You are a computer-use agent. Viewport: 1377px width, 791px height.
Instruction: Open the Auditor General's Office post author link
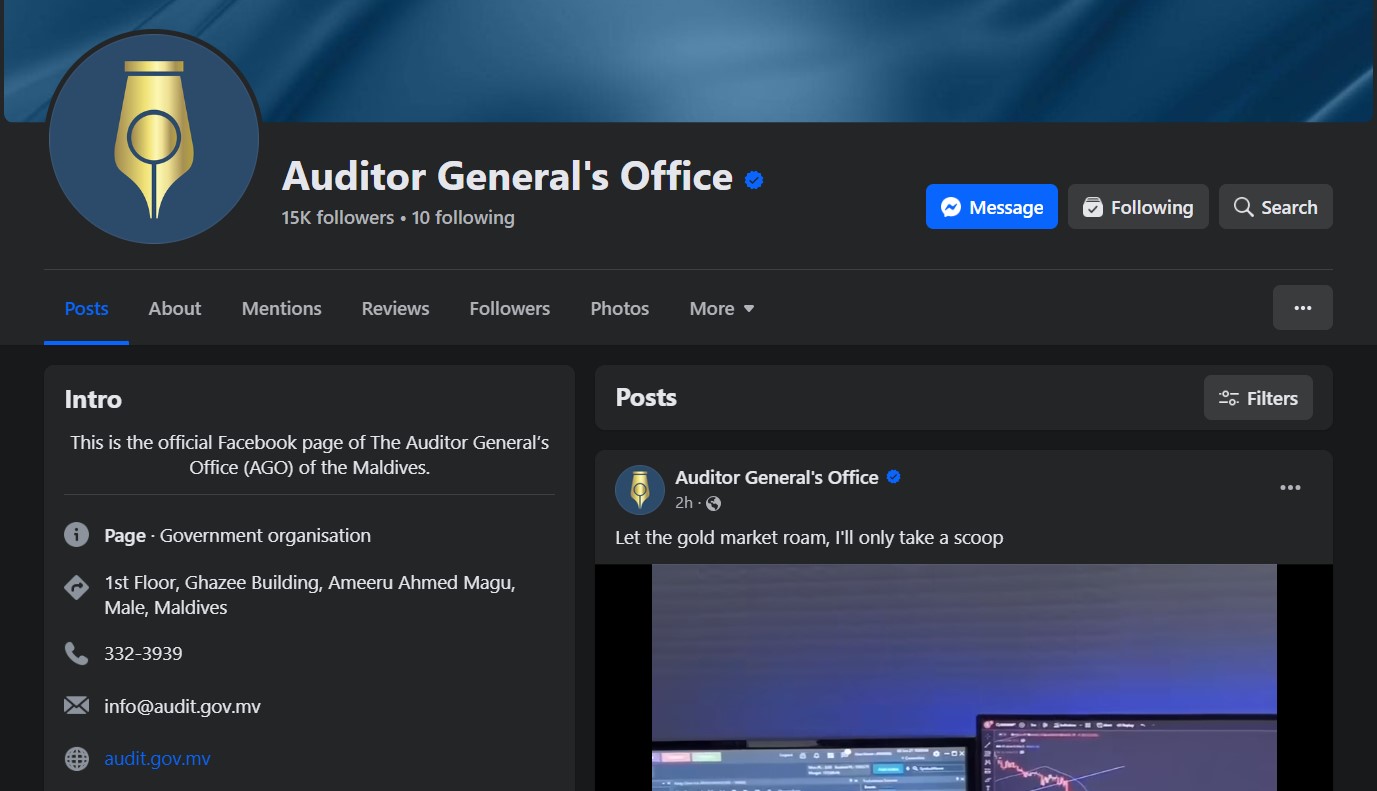pyautogui.click(x=776, y=478)
